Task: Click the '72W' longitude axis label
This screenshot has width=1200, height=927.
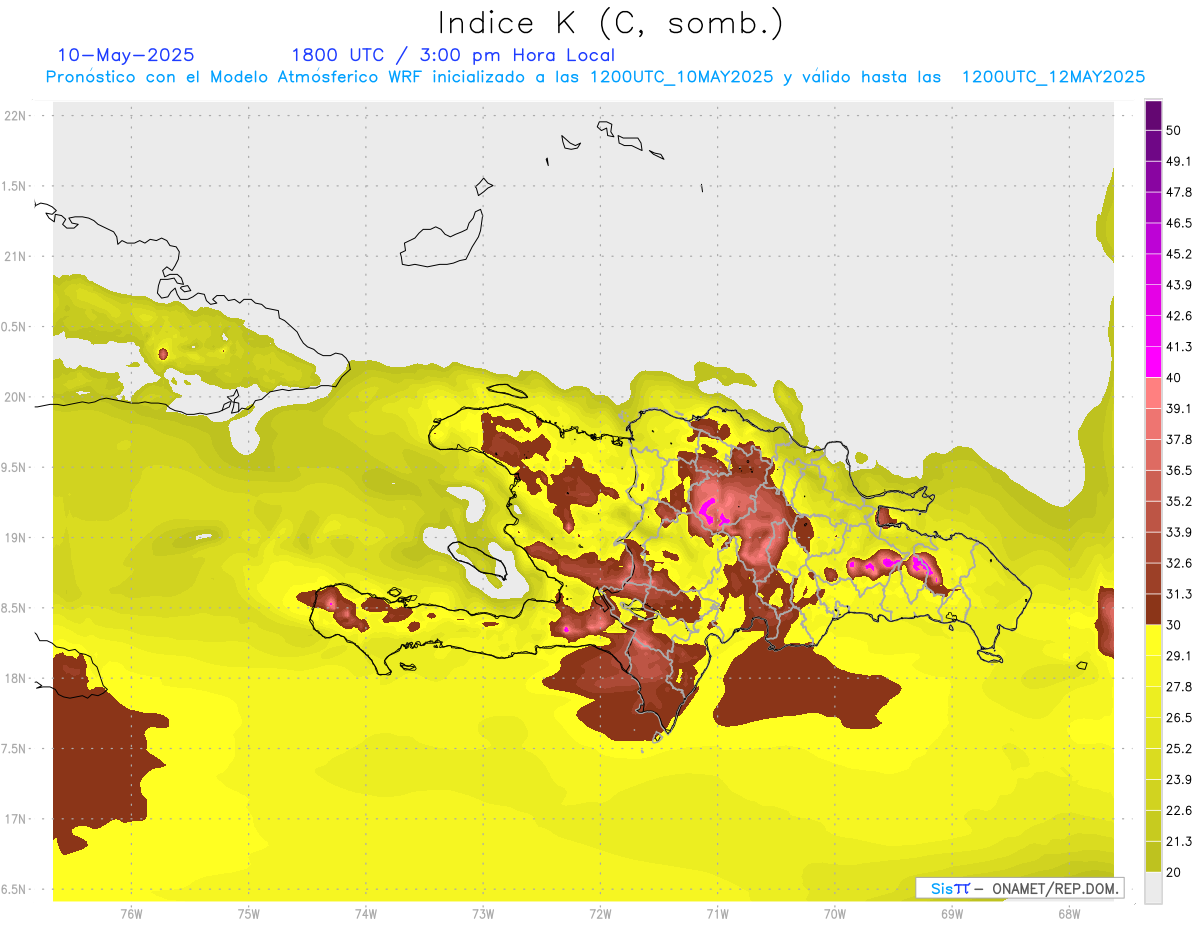Action: click(600, 913)
